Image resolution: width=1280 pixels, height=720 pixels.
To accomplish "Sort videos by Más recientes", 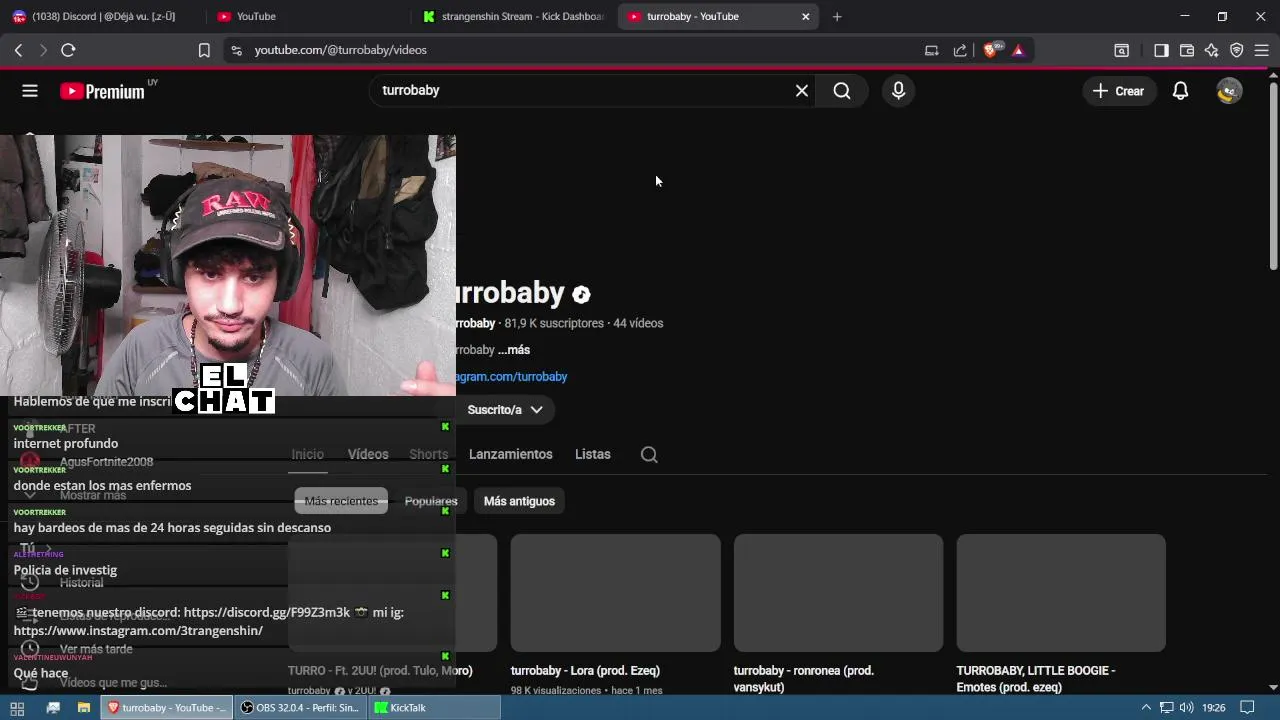I will [341, 501].
